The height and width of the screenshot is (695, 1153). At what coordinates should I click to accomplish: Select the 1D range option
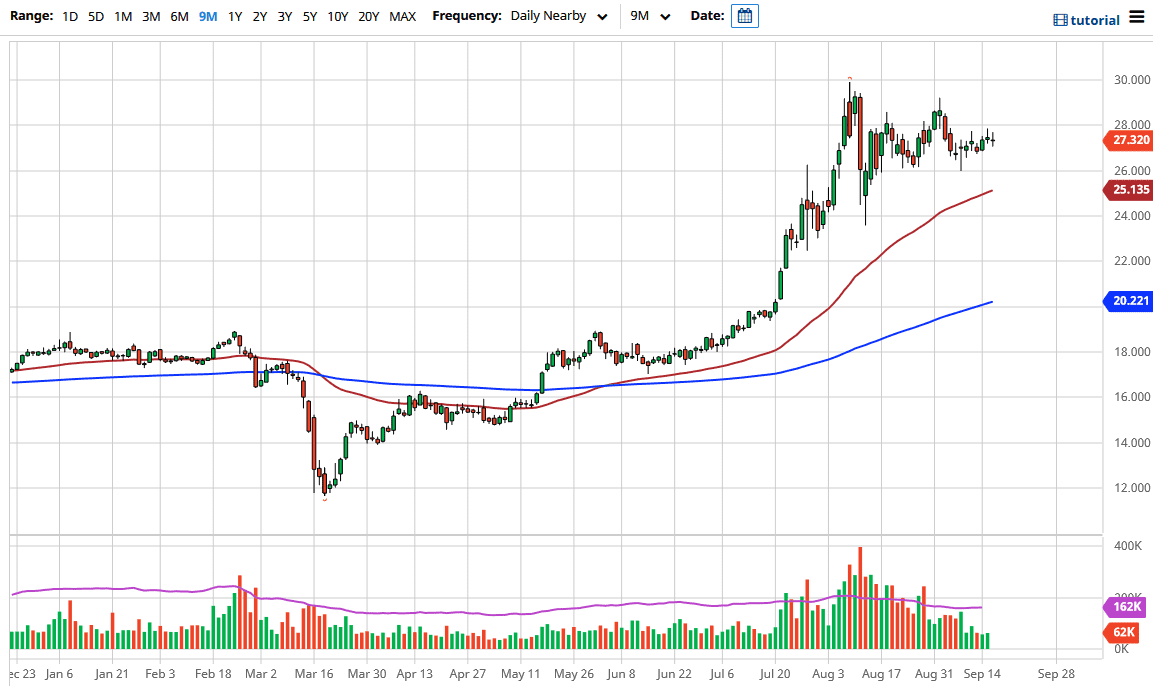70,17
